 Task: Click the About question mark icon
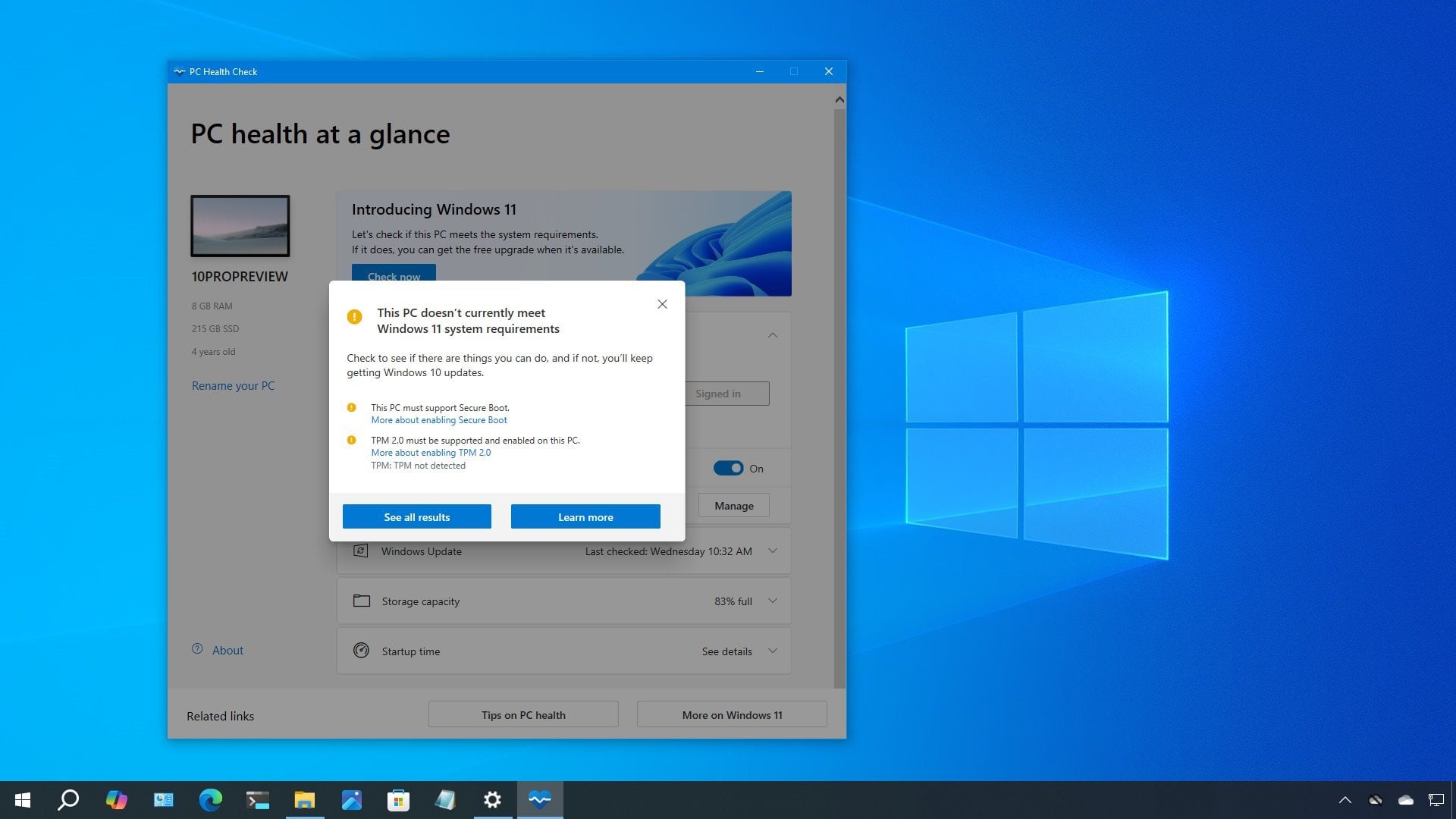[196, 649]
